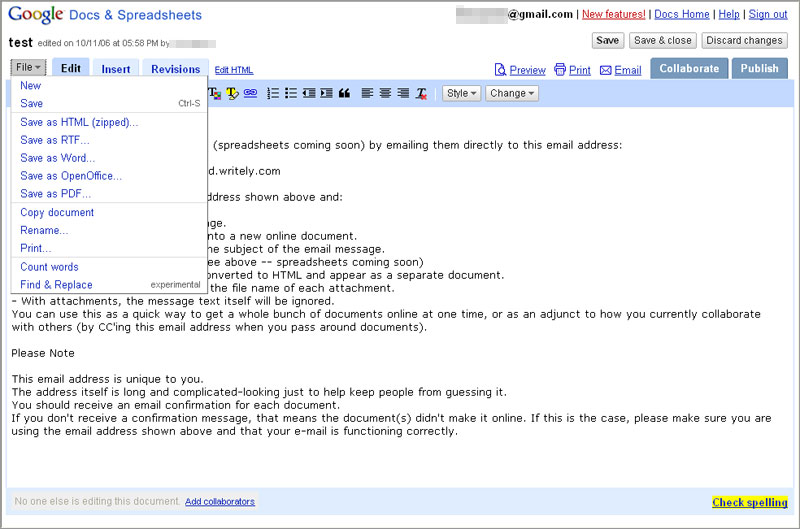Apply blockquote formatting

tap(344, 93)
